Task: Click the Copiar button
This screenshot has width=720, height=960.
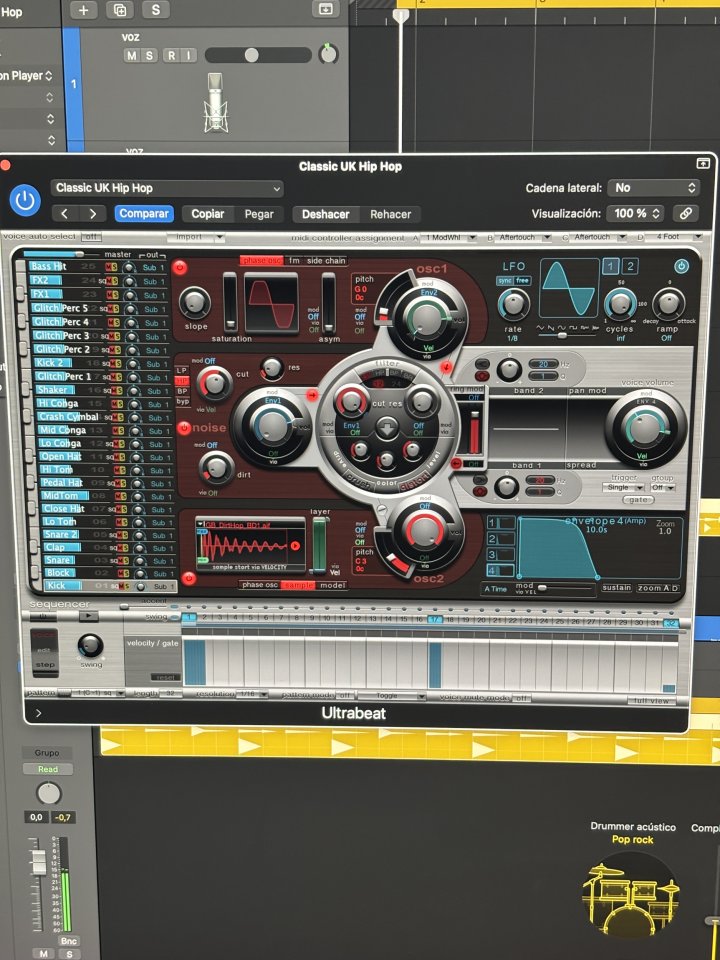Action: [x=208, y=214]
